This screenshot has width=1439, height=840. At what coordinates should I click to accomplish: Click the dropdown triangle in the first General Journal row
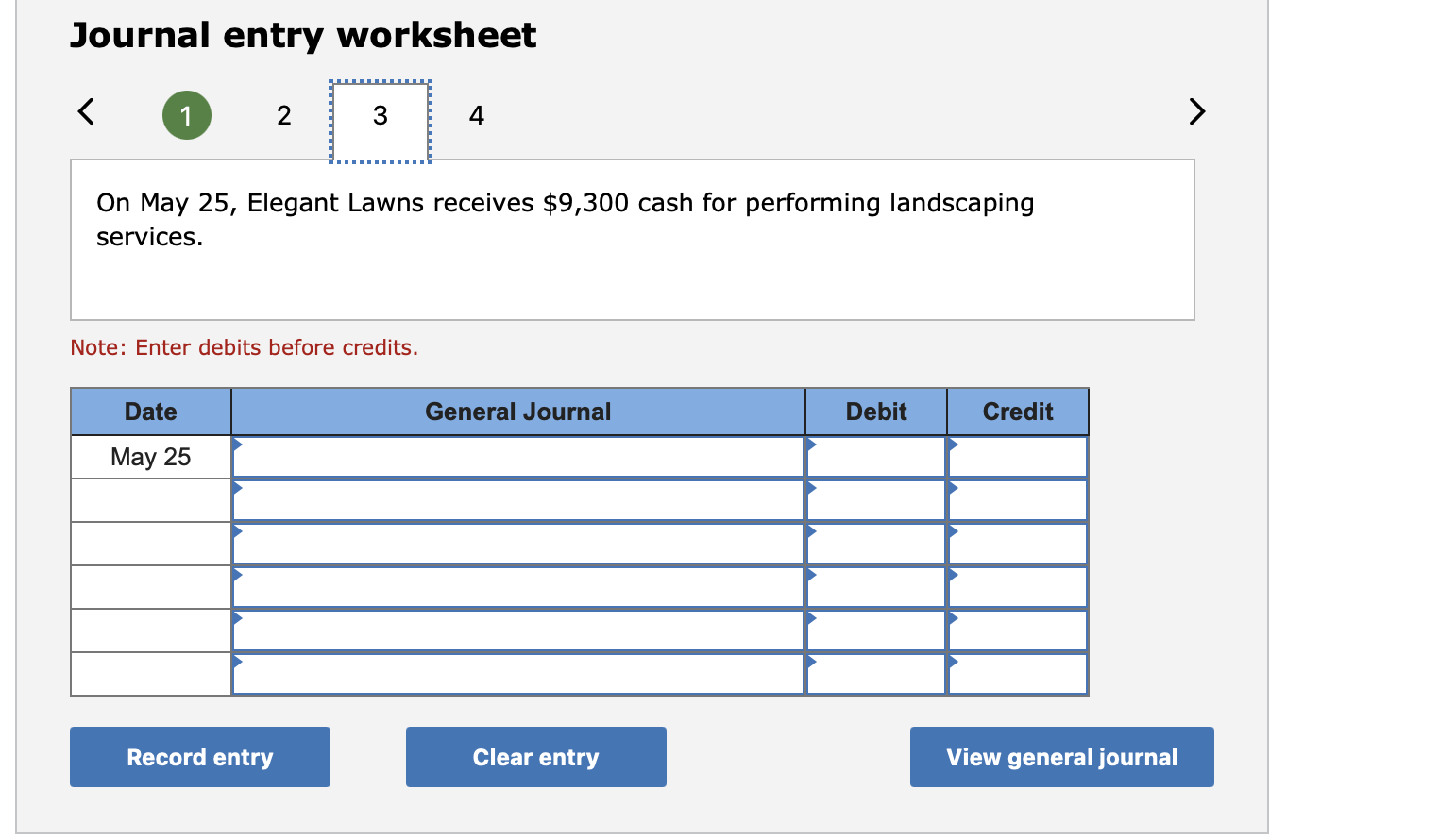click(x=239, y=444)
